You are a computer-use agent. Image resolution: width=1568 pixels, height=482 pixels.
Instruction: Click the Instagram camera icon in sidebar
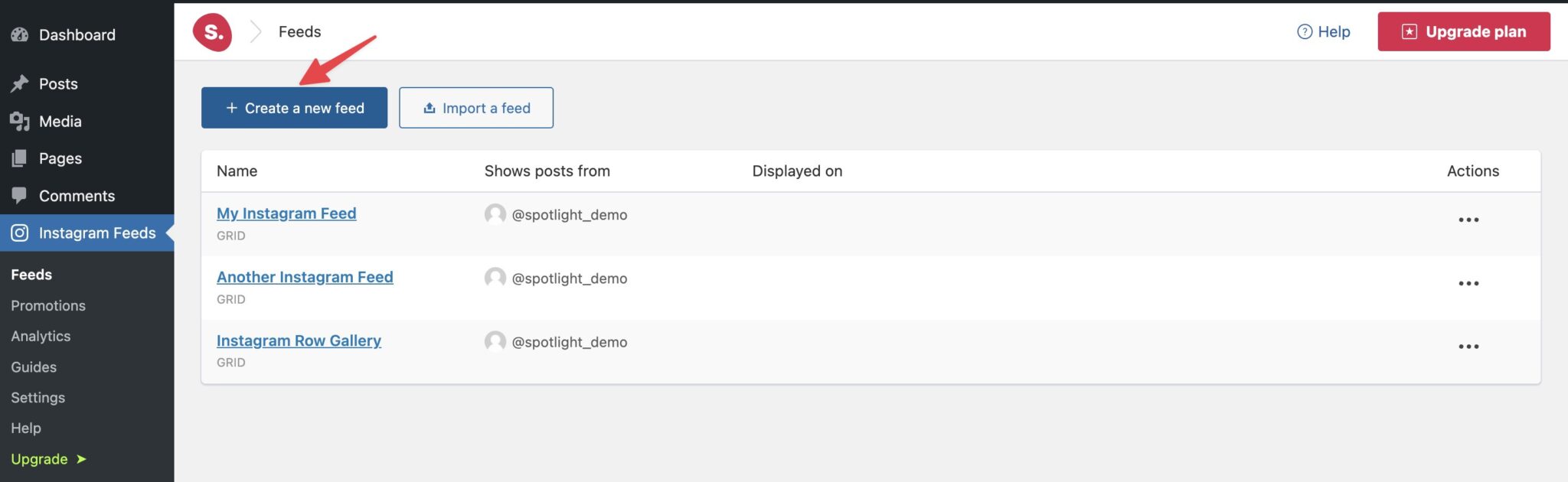point(20,233)
